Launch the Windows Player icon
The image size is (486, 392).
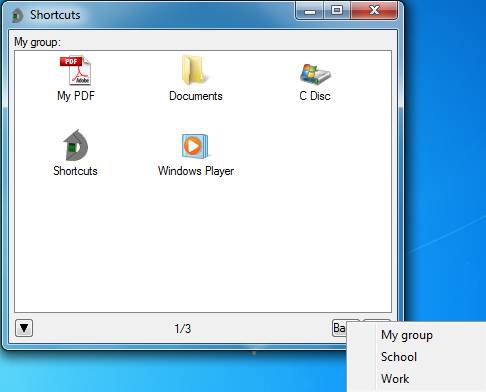click(x=195, y=145)
